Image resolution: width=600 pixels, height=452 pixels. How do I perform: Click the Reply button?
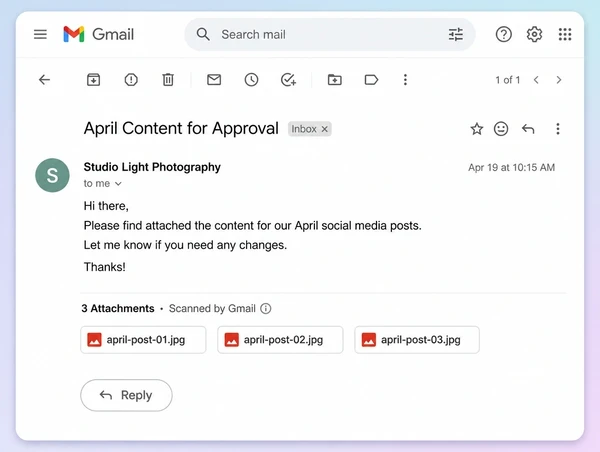(126, 395)
